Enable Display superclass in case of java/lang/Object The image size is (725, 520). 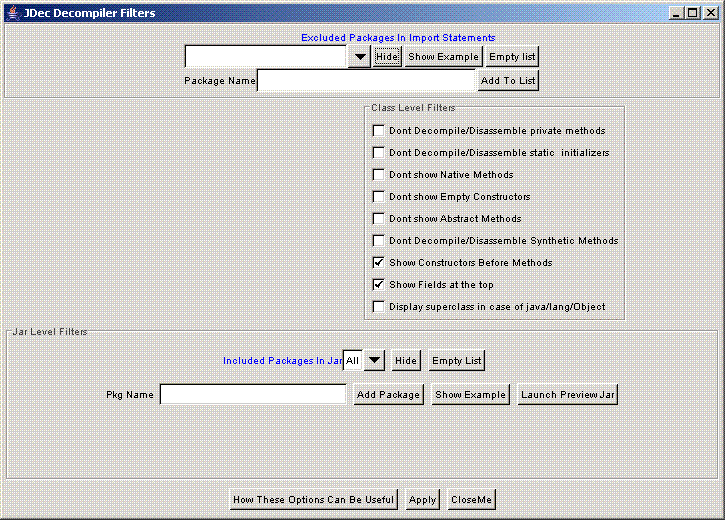pos(378,307)
